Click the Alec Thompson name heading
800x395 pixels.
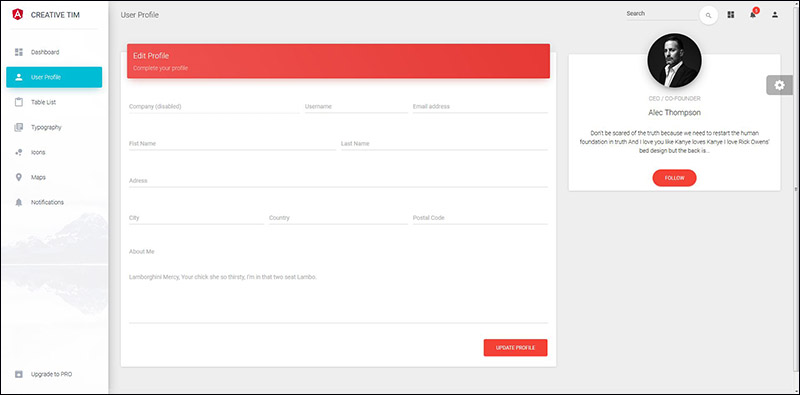[x=674, y=113]
